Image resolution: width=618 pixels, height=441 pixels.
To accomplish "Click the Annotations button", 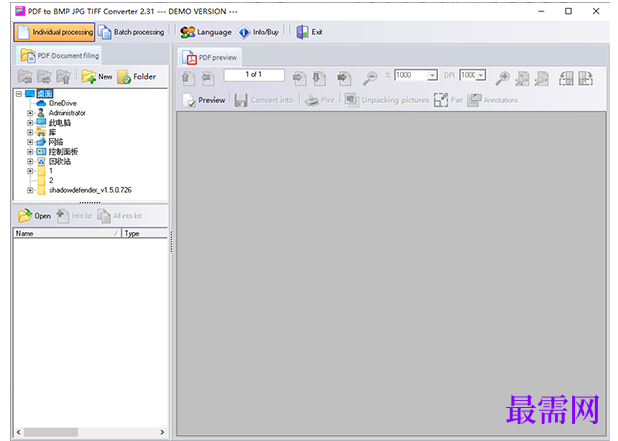I will click(x=493, y=100).
